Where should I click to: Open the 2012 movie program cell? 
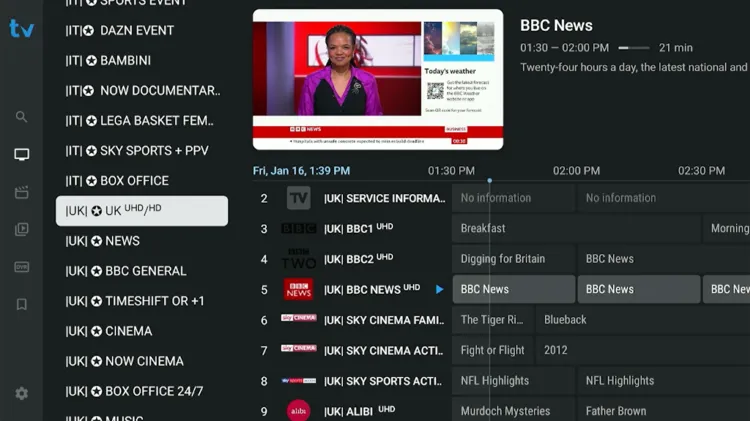(643, 351)
